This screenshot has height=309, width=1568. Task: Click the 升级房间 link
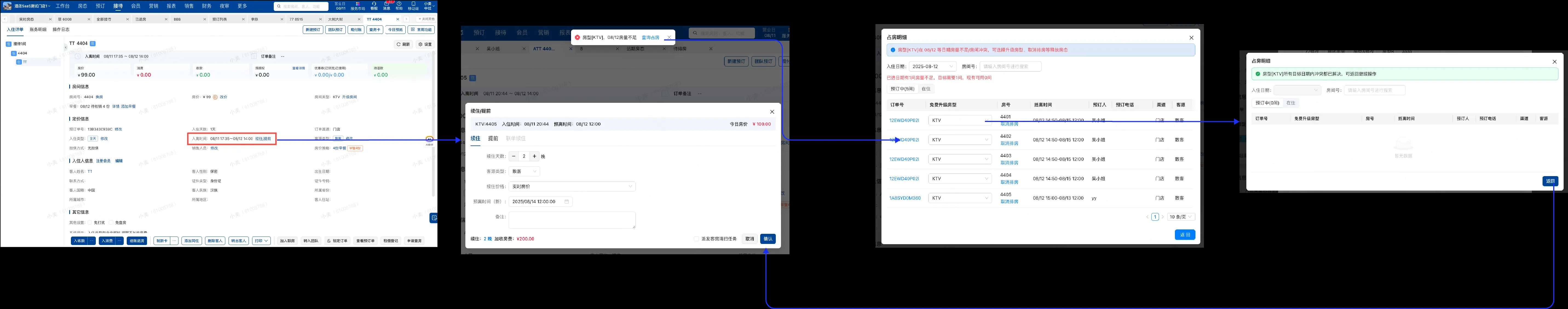(349, 97)
